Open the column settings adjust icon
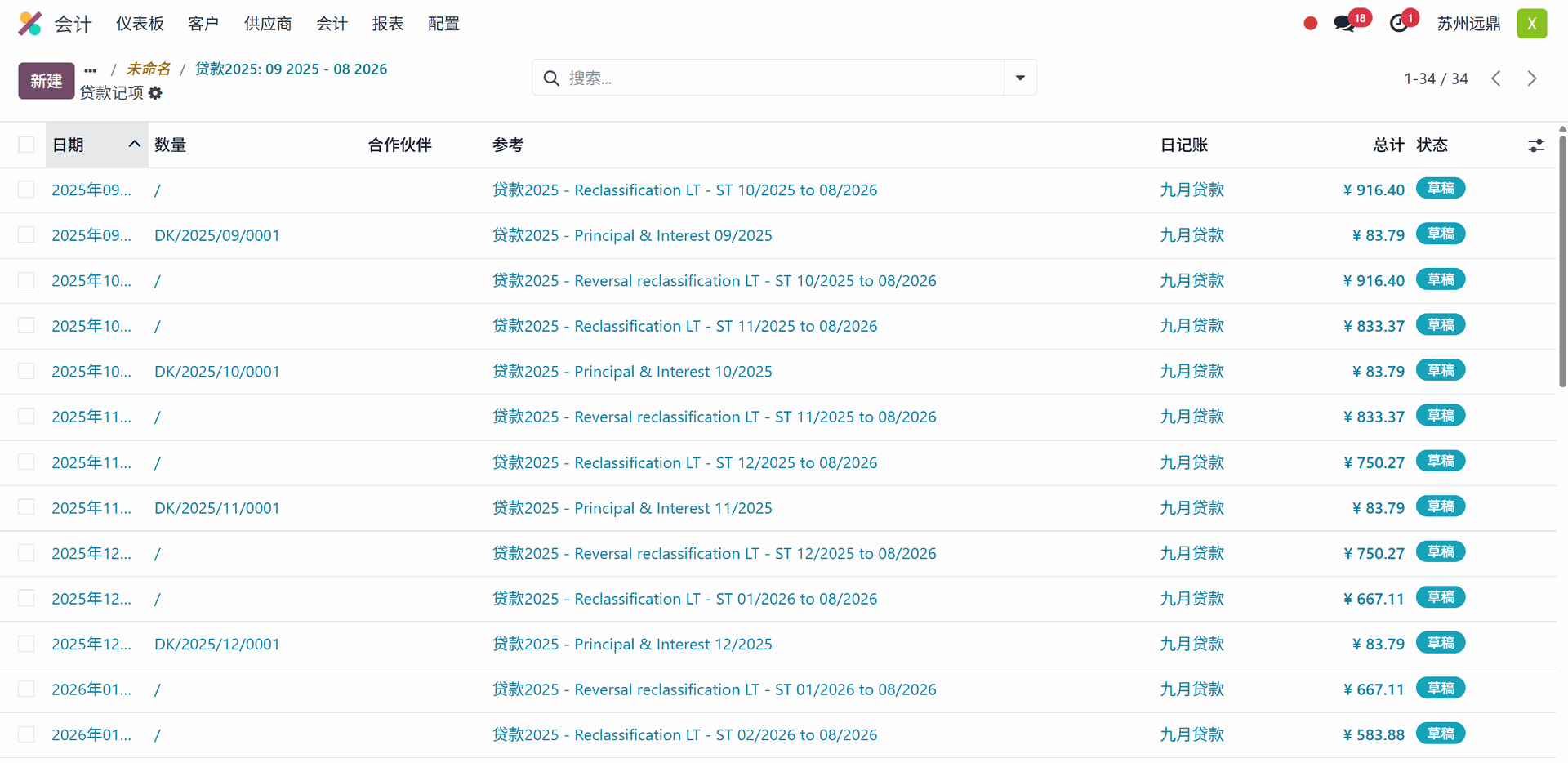The width and height of the screenshot is (1568, 763). pos(1535,145)
